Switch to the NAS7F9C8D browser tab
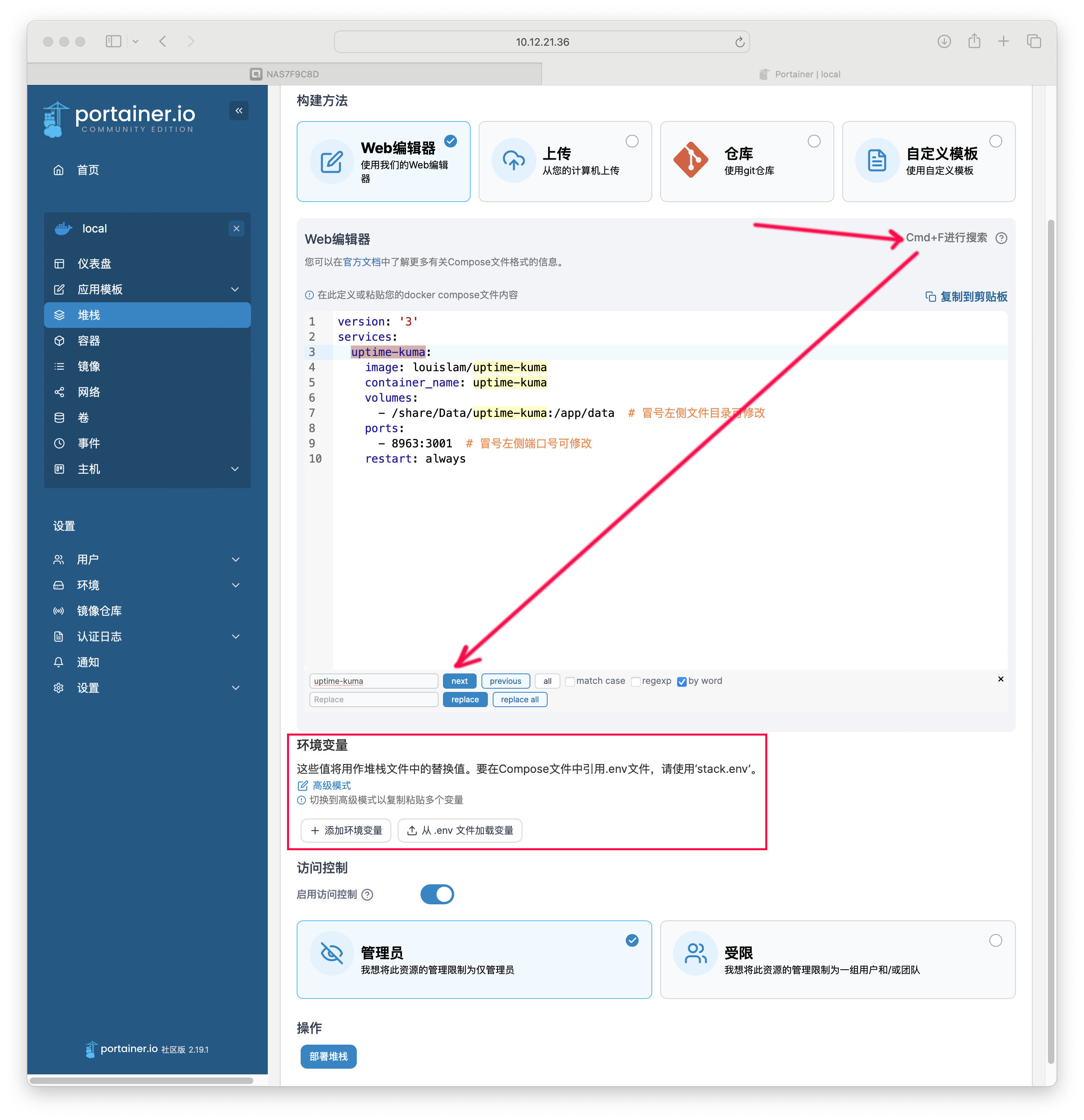 point(285,74)
